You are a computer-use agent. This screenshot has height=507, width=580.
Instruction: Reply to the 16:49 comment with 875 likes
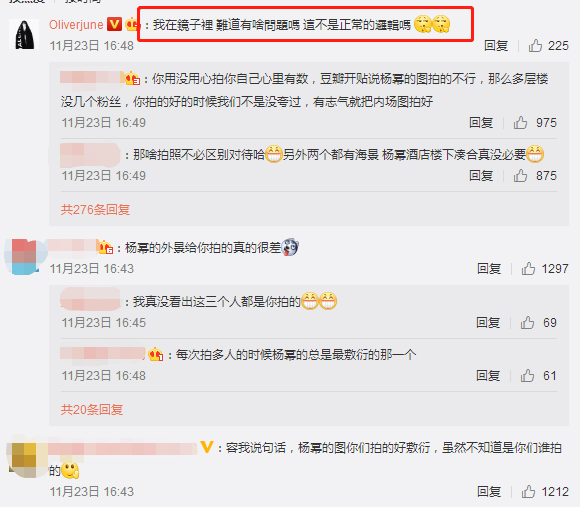click(481, 176)
